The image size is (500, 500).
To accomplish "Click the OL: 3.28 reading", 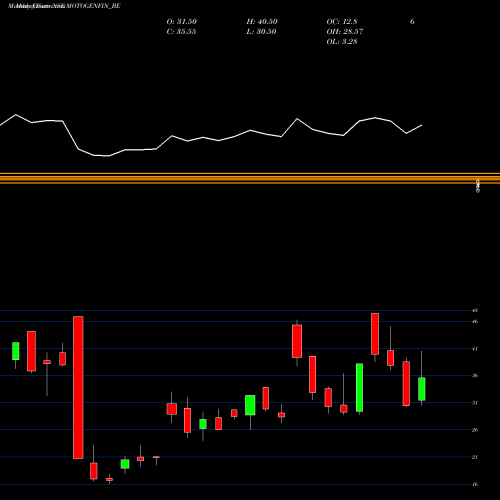I will point(342,42).
